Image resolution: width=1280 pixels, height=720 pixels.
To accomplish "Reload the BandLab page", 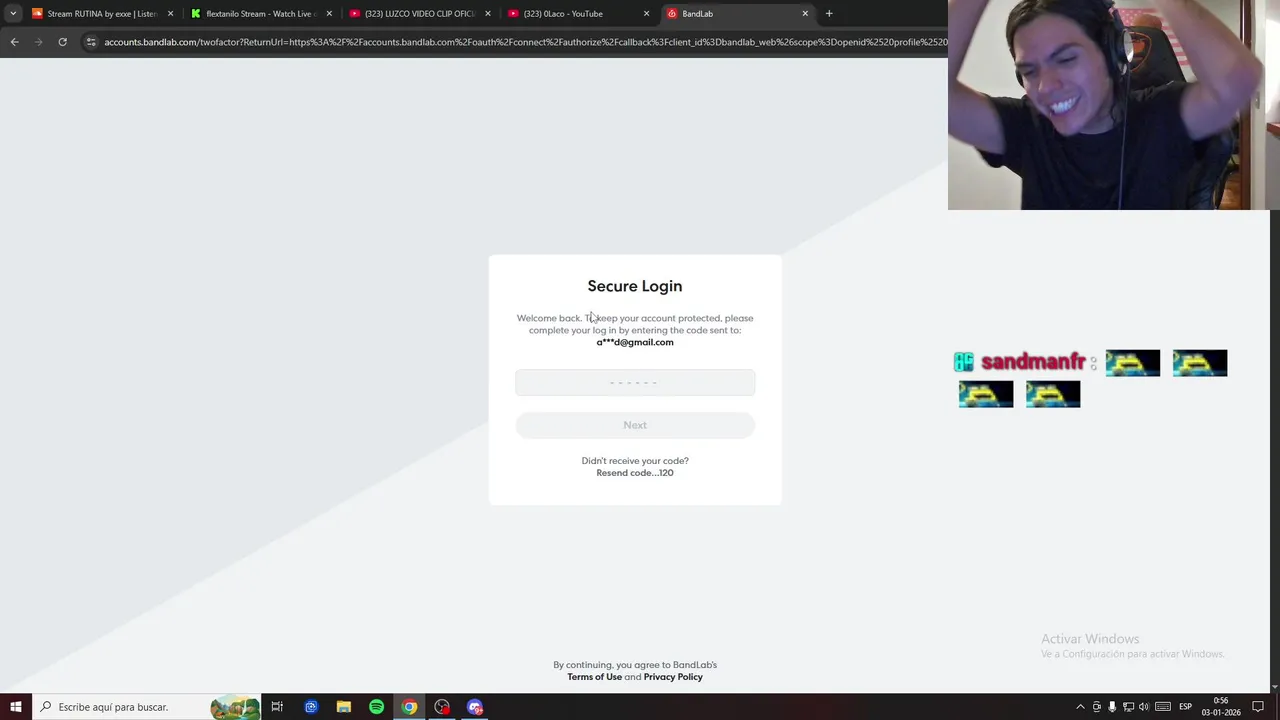I will coord(62,42).
